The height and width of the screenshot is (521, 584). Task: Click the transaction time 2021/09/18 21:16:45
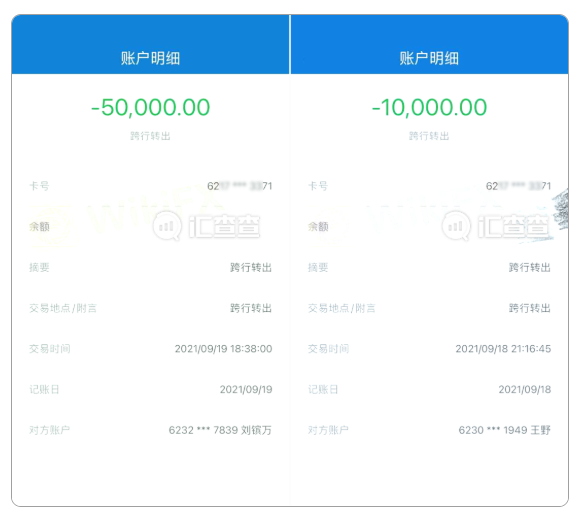(x=503, y=349)
